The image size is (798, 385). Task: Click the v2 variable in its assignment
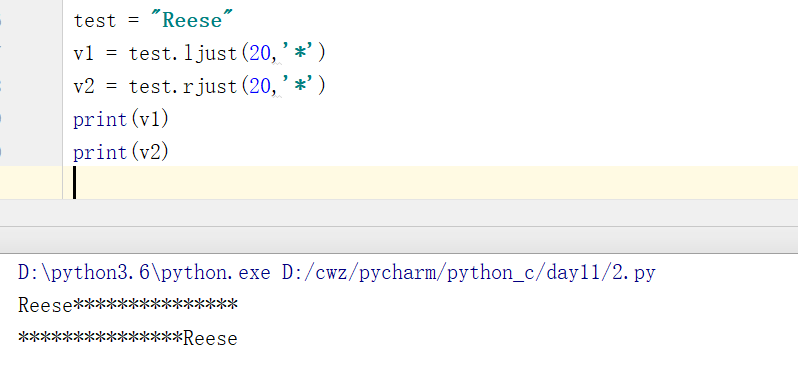pyautogui.click(x=84, y=87)
